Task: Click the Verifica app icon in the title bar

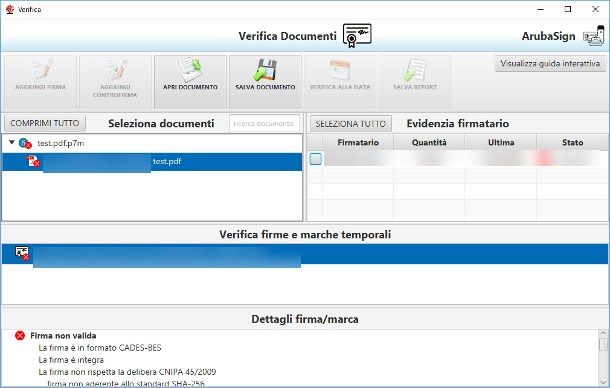Action: (x=10, y=9)
